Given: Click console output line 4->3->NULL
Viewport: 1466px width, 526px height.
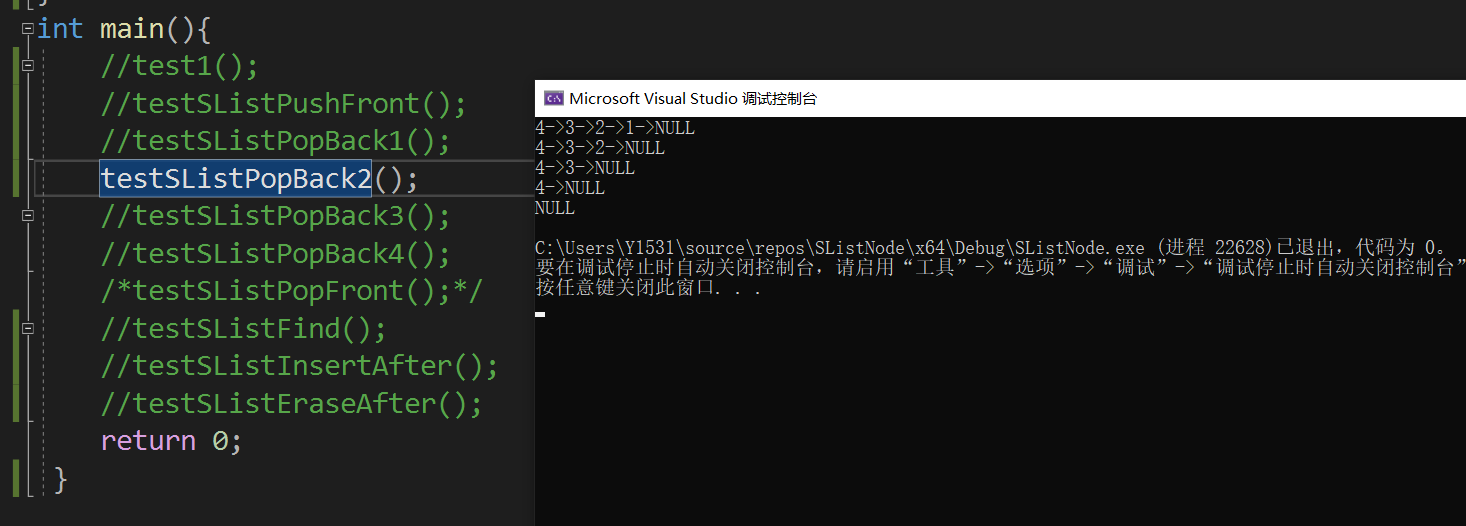Looking at the screenshot, I should tap(585, 168).
